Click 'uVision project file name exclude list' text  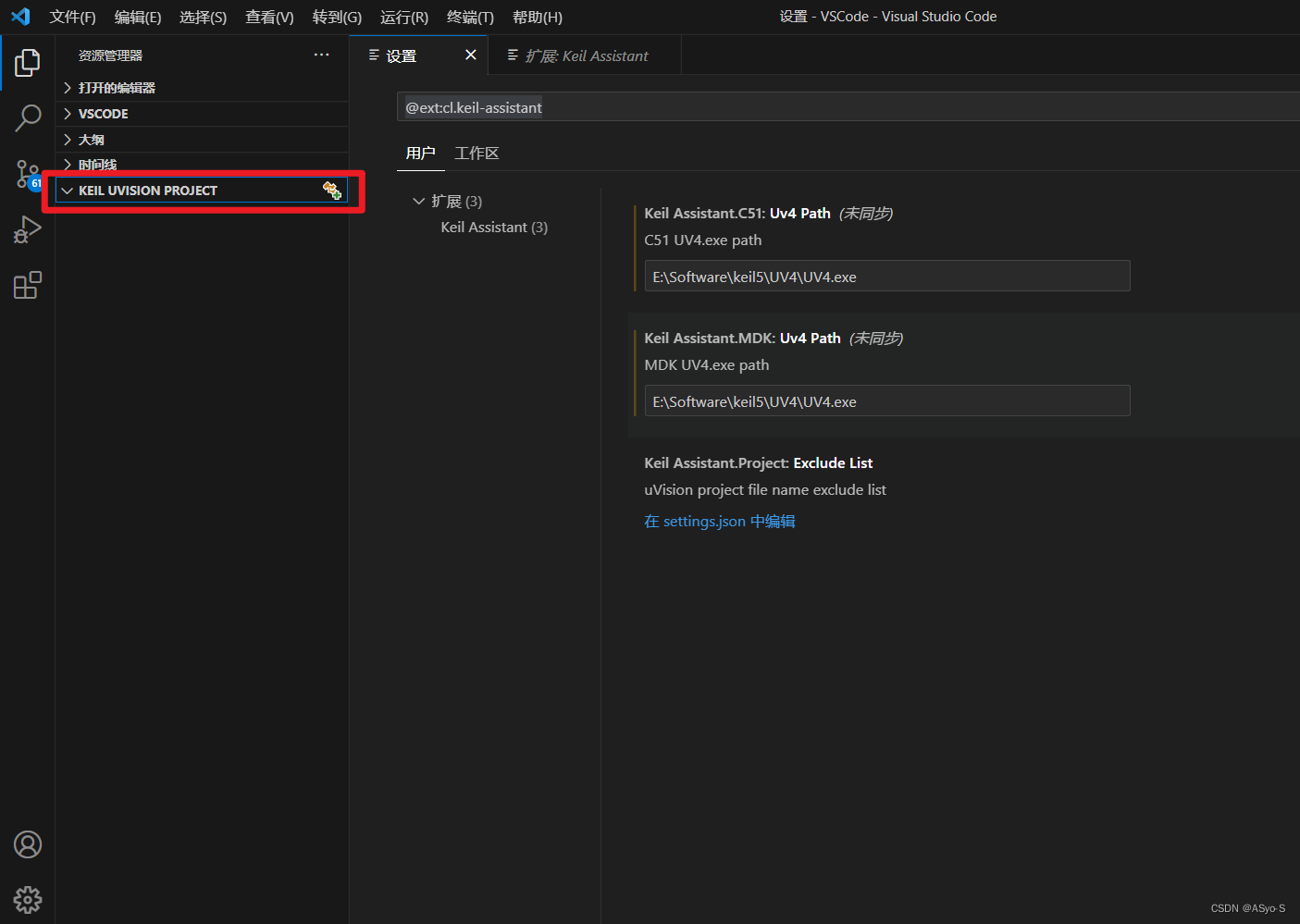(765, 490)
